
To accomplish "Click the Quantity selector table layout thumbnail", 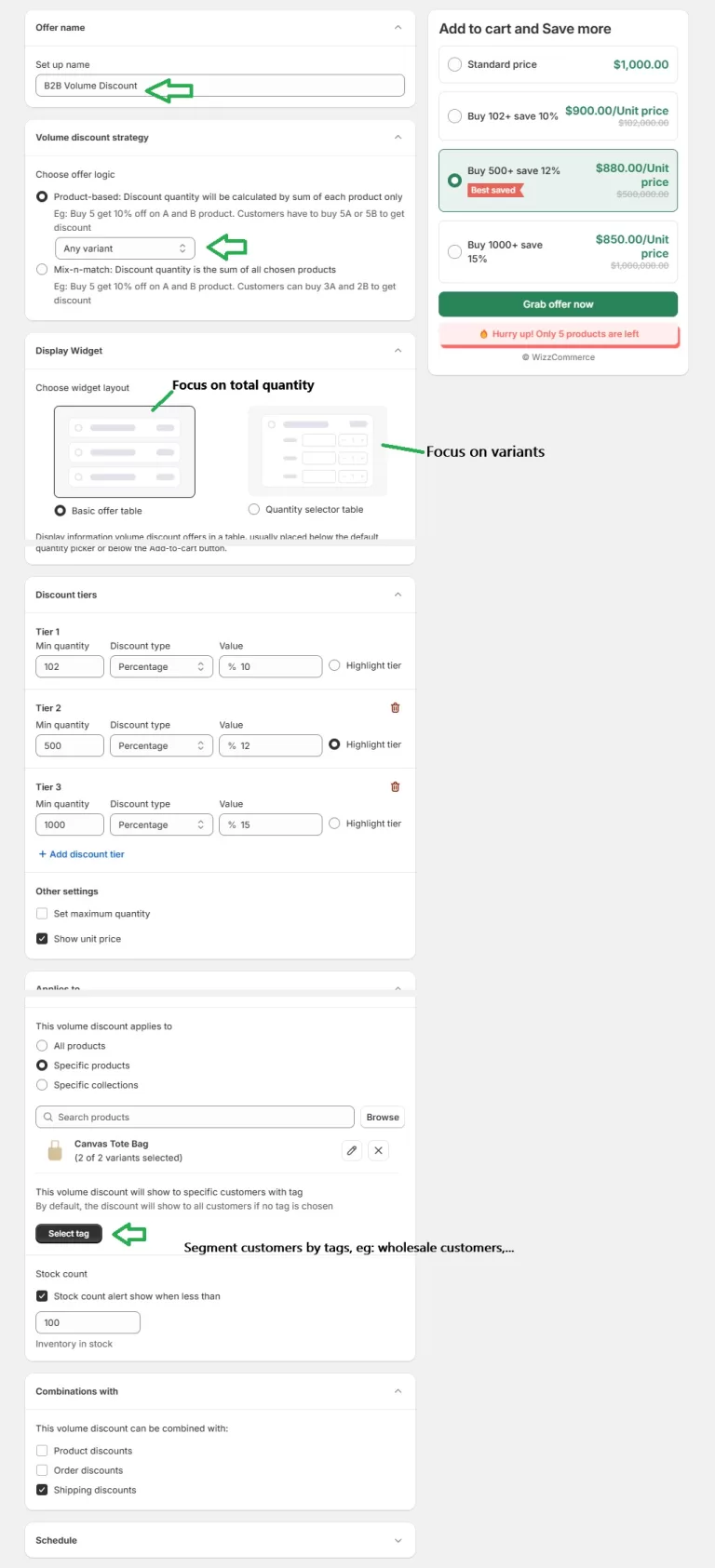I will [x=317, y=451].
